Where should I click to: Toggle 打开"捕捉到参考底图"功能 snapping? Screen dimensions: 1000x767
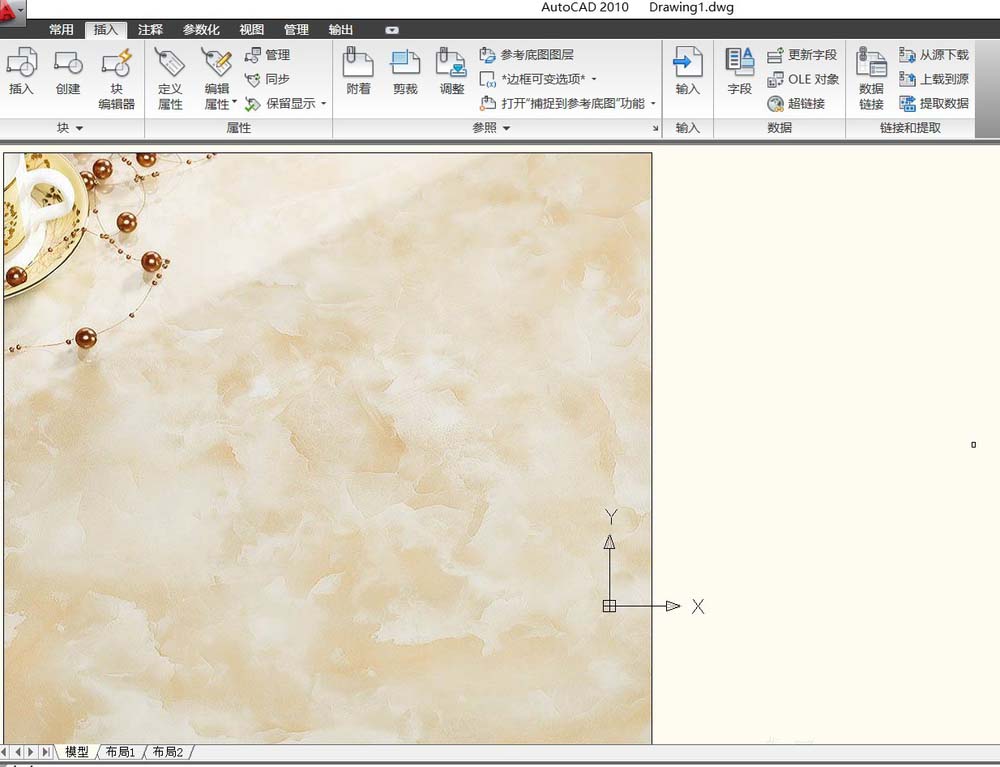click(568, 103)
